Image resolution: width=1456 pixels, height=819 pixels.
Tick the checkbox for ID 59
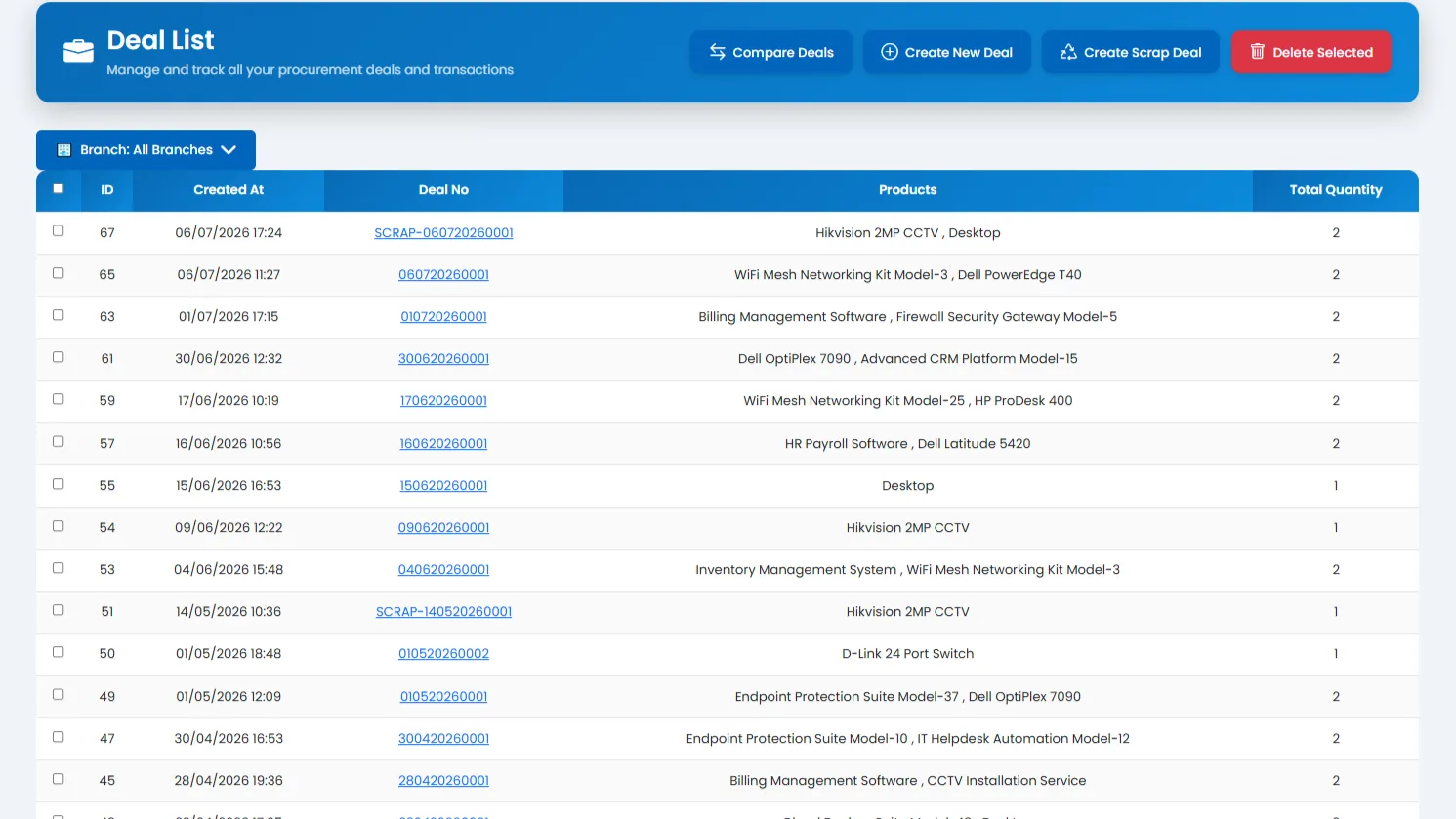click(59, 399)
